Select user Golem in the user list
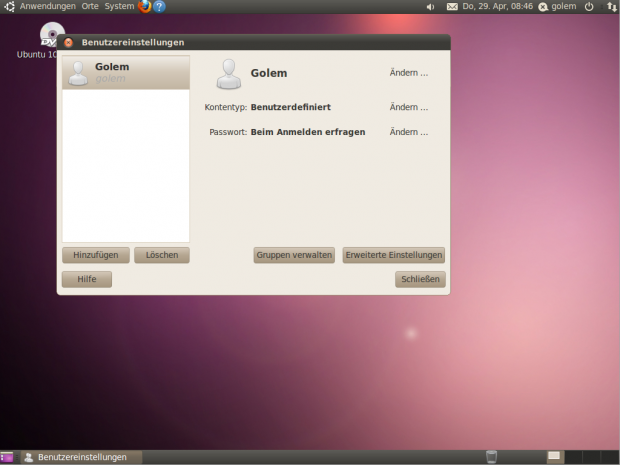The width and height of the screenshot is (620, 465). coord(125,72)
